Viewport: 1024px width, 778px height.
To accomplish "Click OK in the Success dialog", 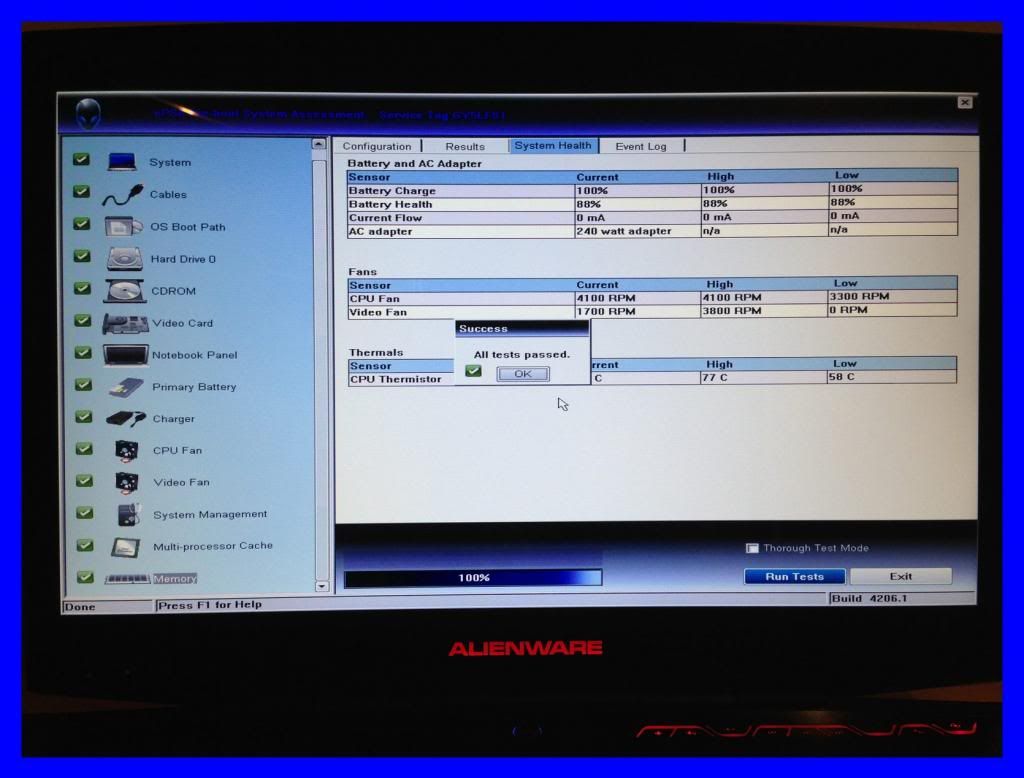I will (523, 374).
